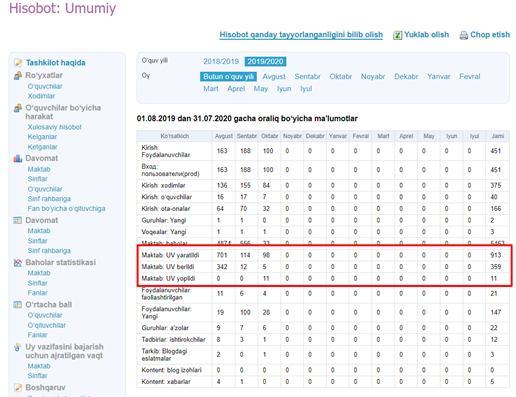Screen dimensions: 516x397
Task: Filter by the month Yanvar
Action: (439, 77)
